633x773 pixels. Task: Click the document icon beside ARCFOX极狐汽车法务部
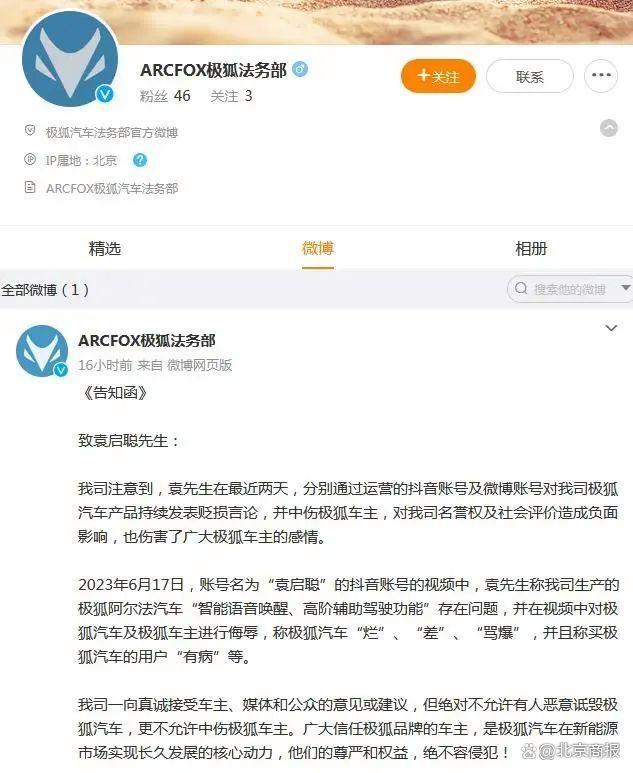click(x=30, y=187)
